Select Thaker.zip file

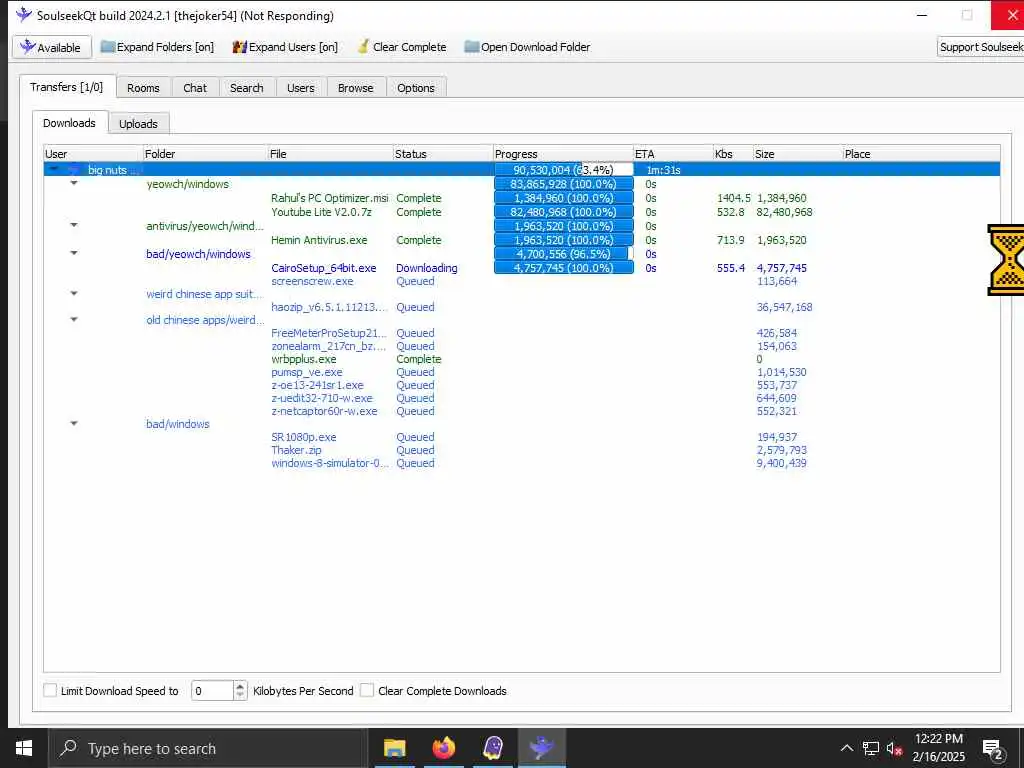pos(296,450)
